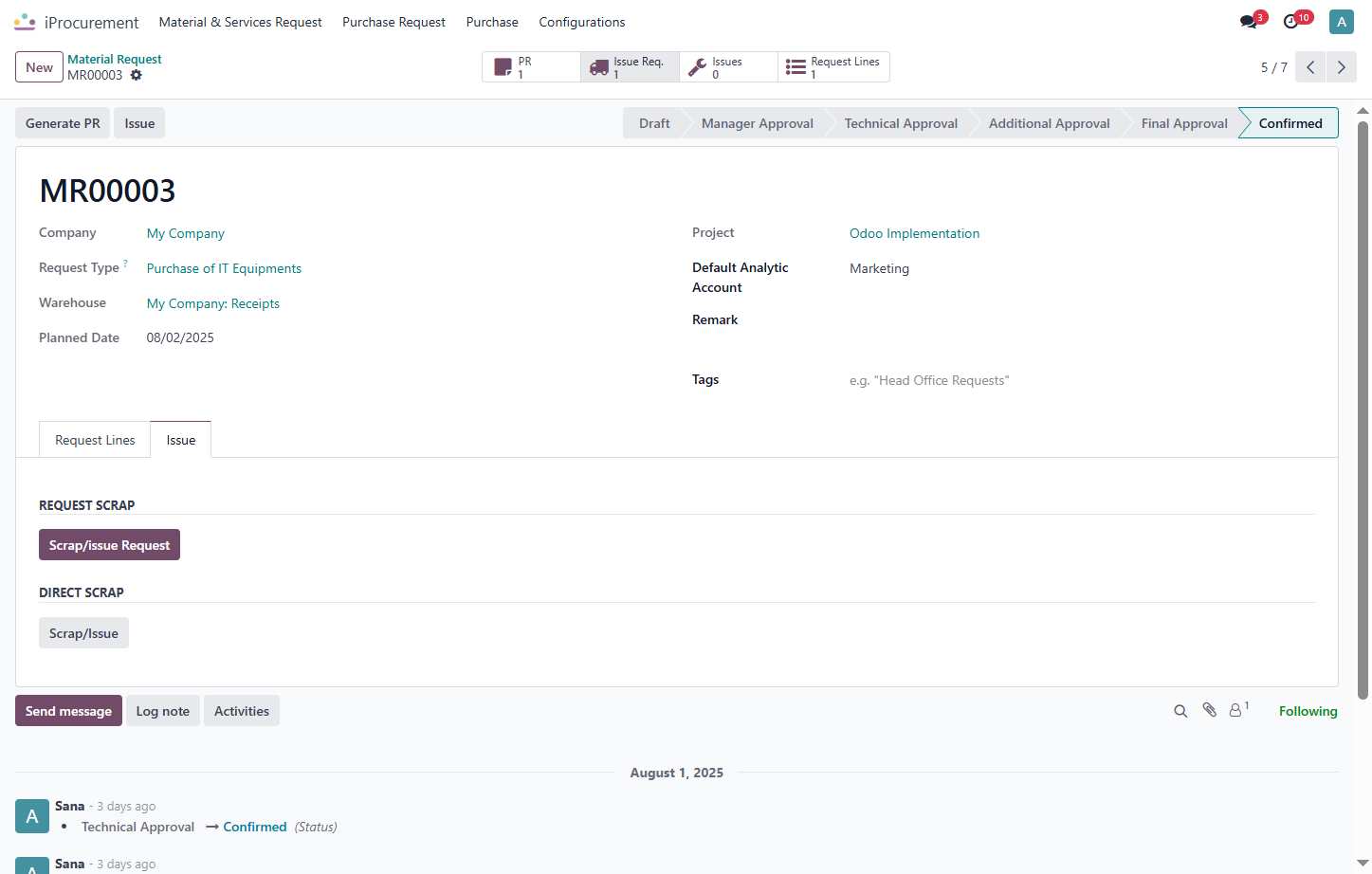The height and width of the screenshot is (874, 1372).
Task: Select the Draft status stage
Action: tap(654, 123)
